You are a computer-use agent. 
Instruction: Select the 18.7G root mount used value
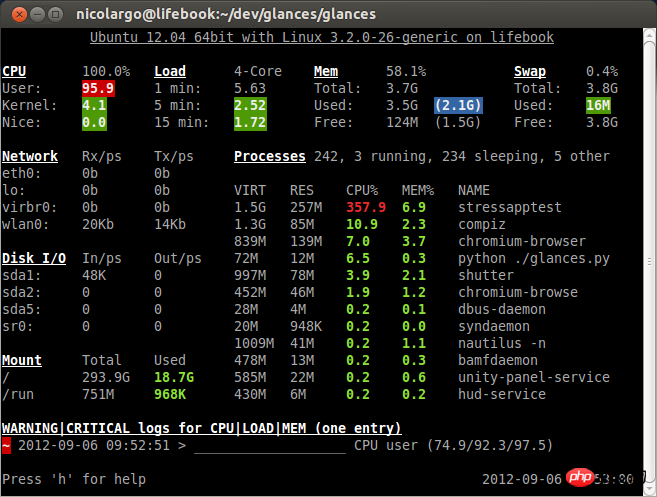point(174,377)
